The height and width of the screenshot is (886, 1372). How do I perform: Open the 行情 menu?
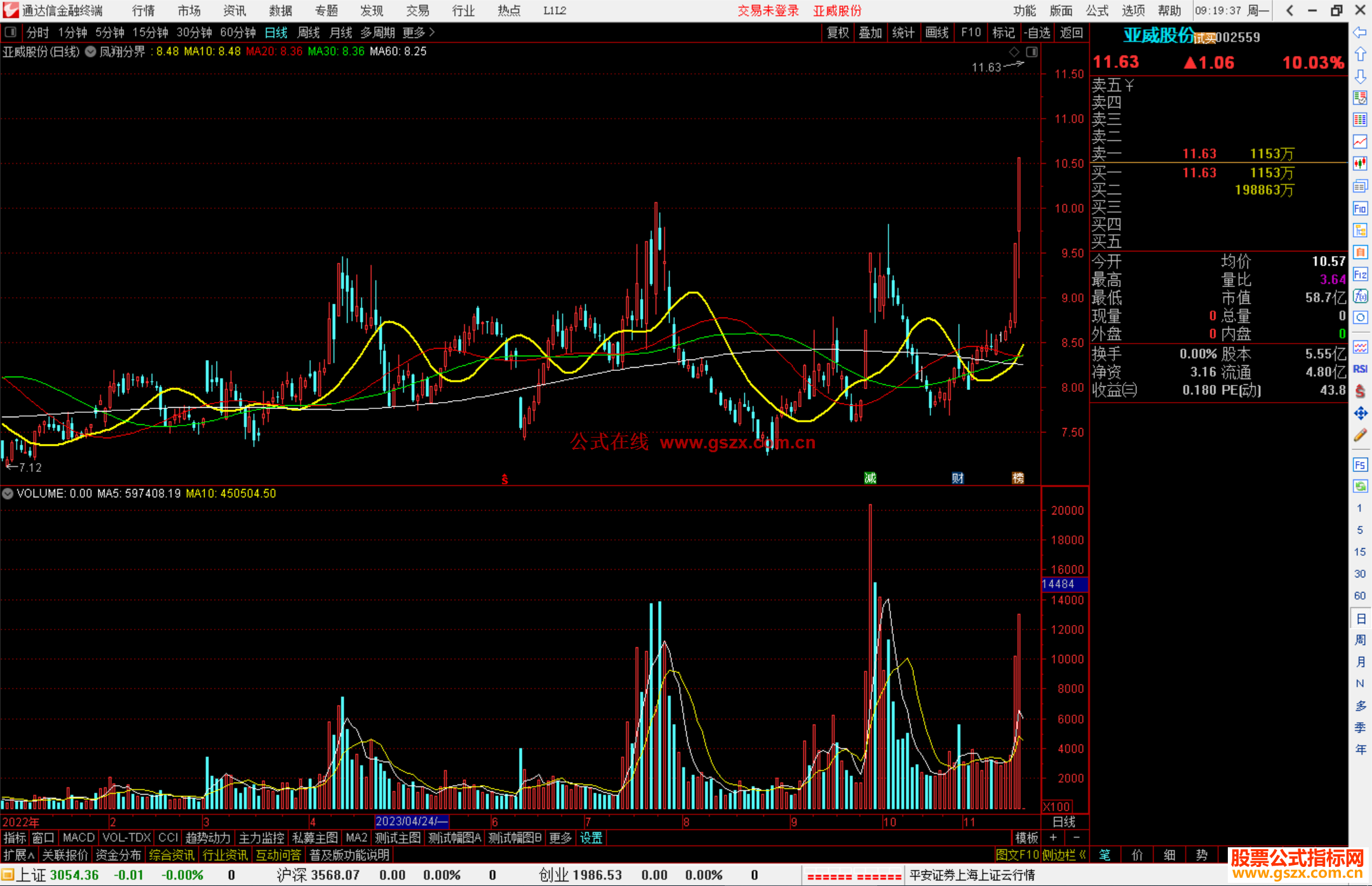coord(144,10)
